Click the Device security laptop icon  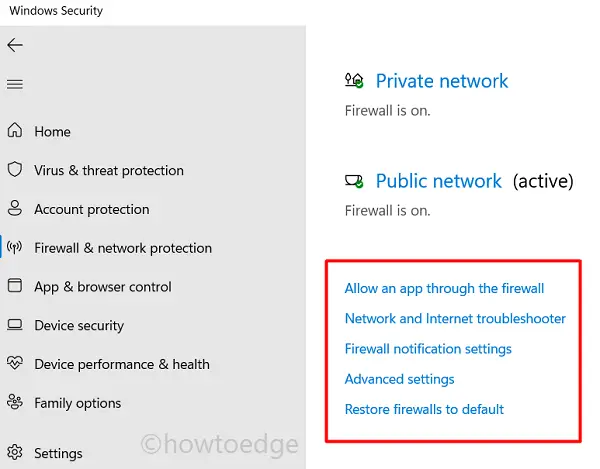click(x=15, y=326)
